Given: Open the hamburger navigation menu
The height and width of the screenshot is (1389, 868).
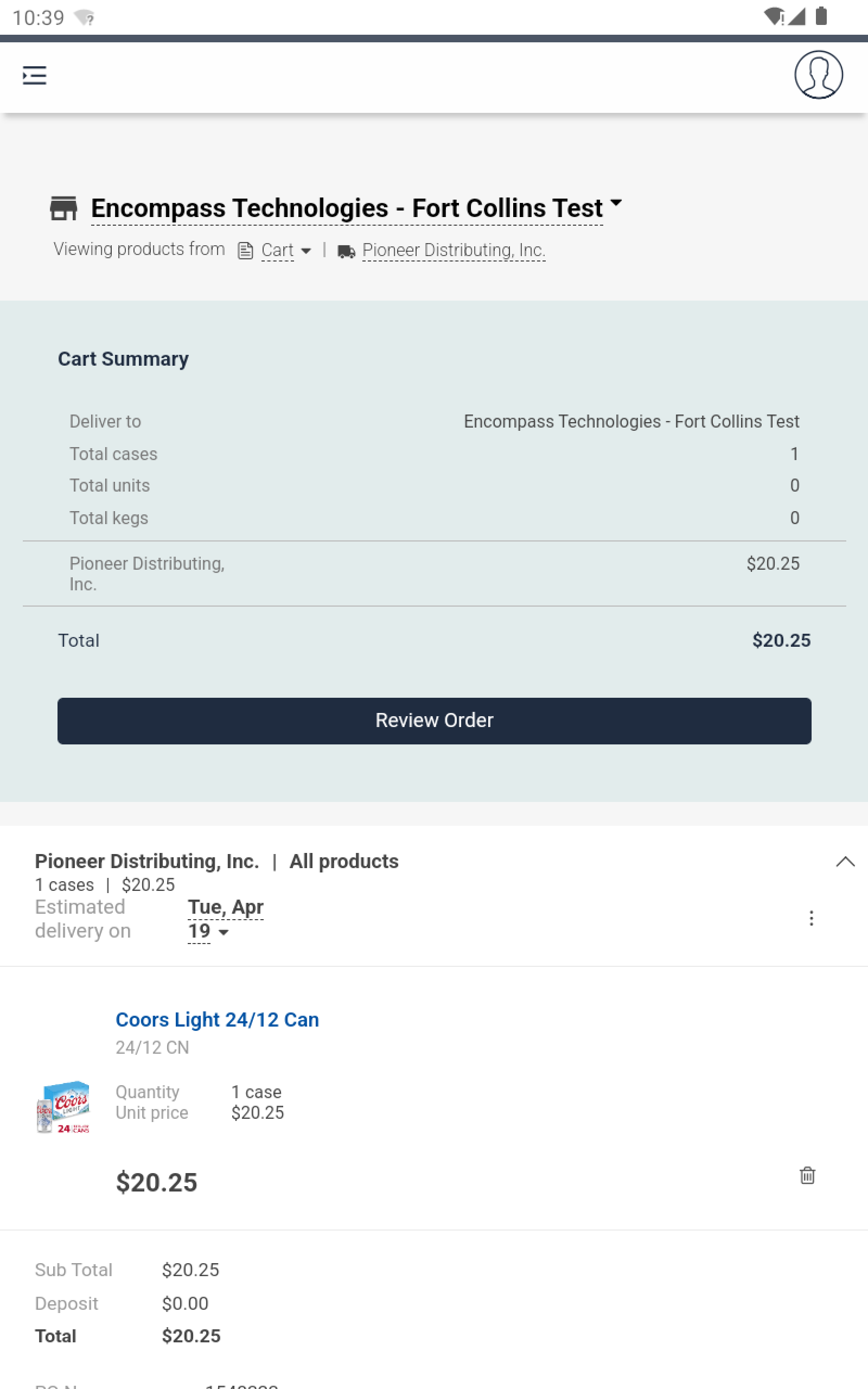Looking at the screenshot, I should coord(34,75).
